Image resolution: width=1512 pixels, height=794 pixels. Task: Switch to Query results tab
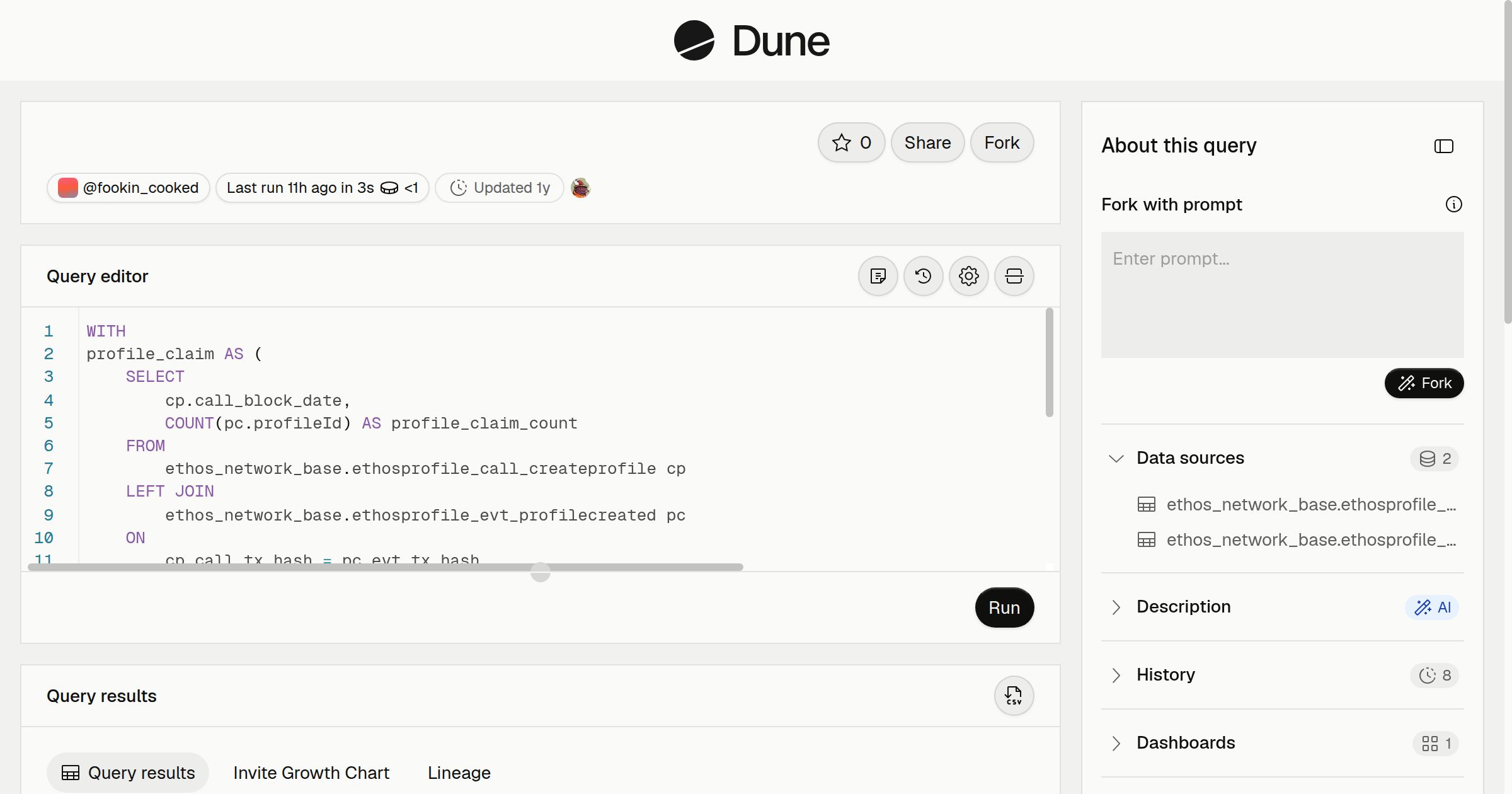pyautogui.click(x=128, y=773)
